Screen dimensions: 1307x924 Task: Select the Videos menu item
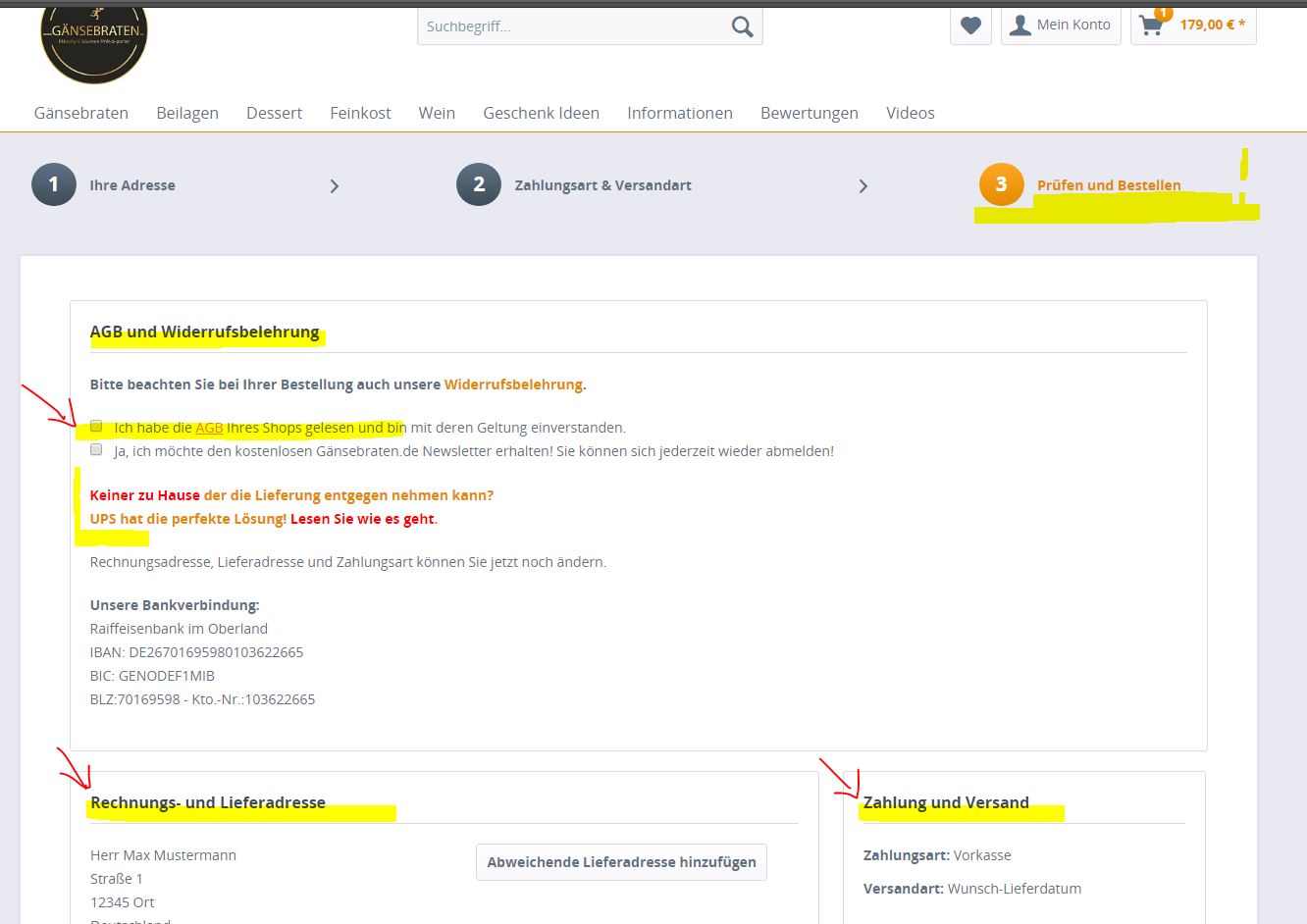910,113
